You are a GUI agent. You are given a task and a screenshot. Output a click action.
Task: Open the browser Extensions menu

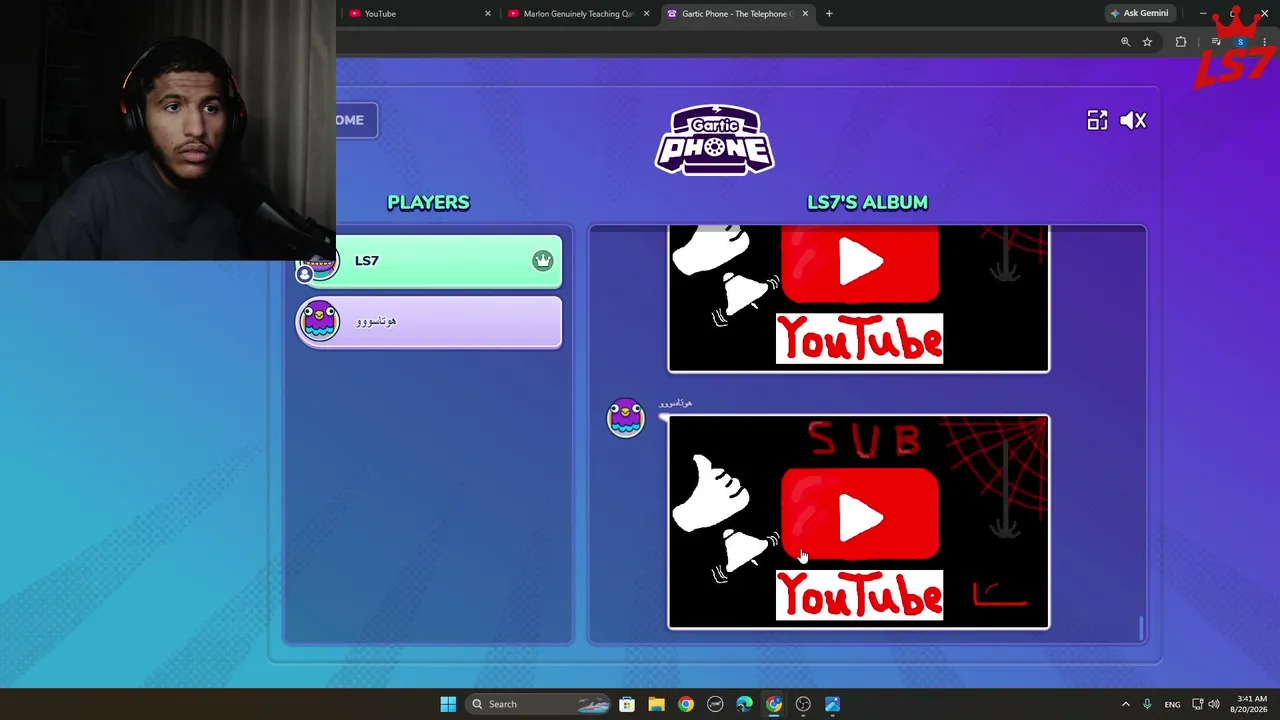click(x=1181, y=42)
